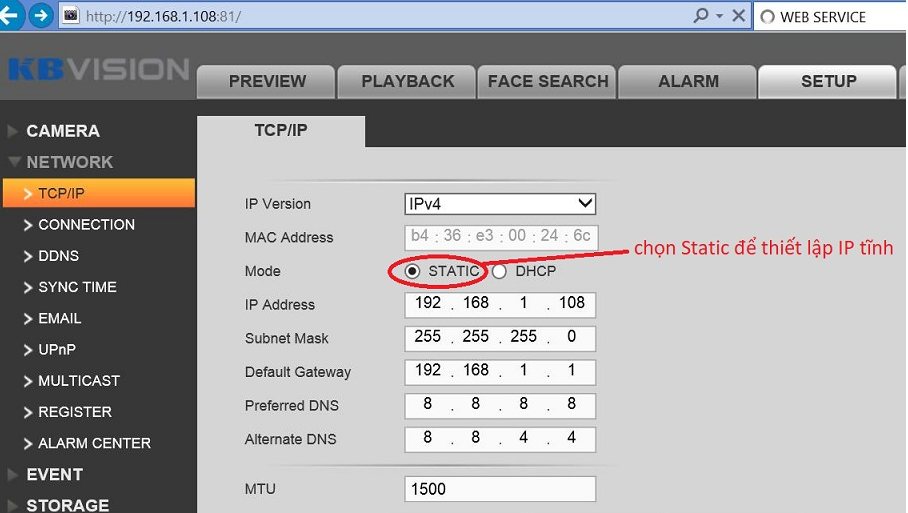Select the DHCP mode radio button

[x=499, y=271]
